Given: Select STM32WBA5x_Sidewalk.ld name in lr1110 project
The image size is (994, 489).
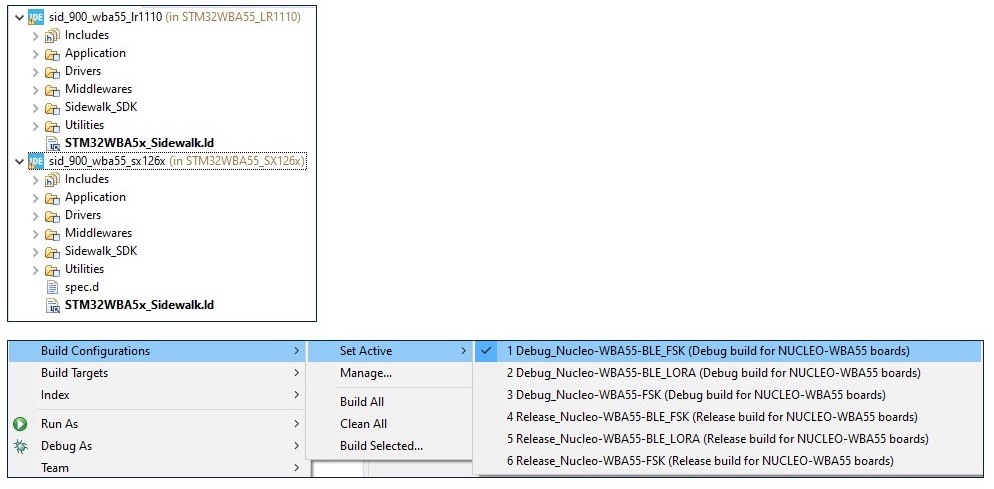Looking at the screenshot, I should point(139,143).
